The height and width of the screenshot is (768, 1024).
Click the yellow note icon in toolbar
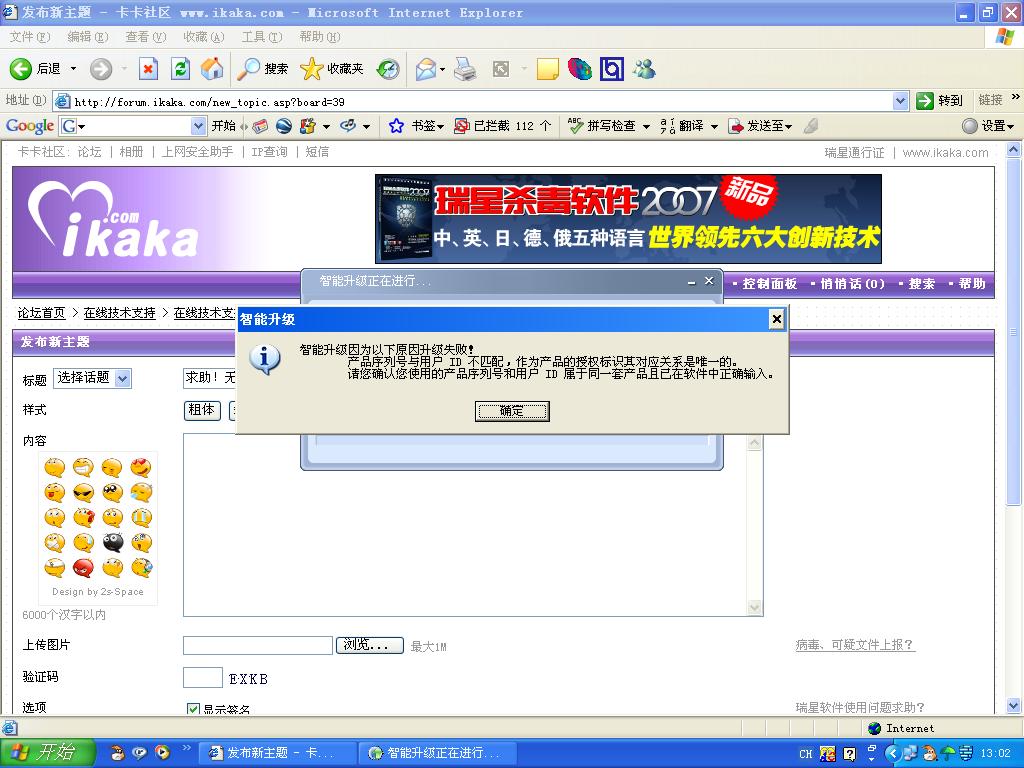[547, 69]
